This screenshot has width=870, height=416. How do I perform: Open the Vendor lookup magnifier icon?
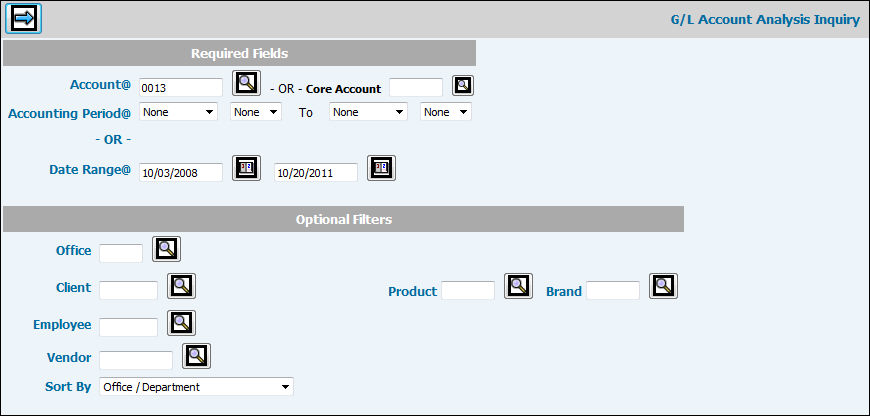pos(196,355)
